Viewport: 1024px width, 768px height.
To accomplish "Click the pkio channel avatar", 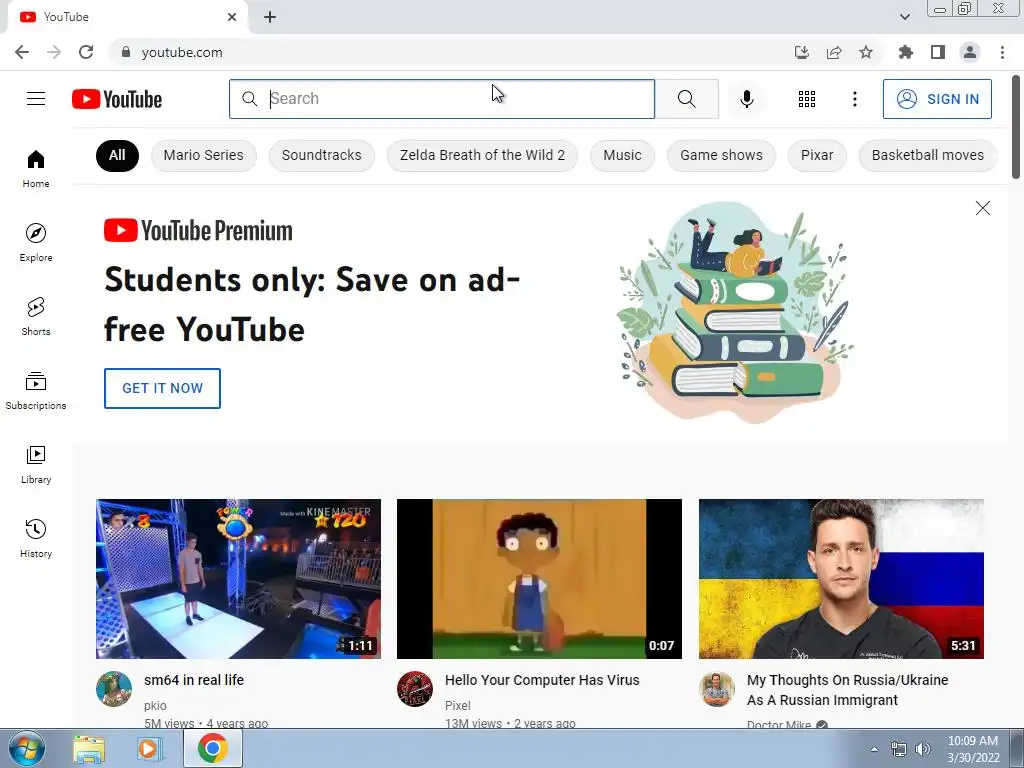I will [114, 689].
